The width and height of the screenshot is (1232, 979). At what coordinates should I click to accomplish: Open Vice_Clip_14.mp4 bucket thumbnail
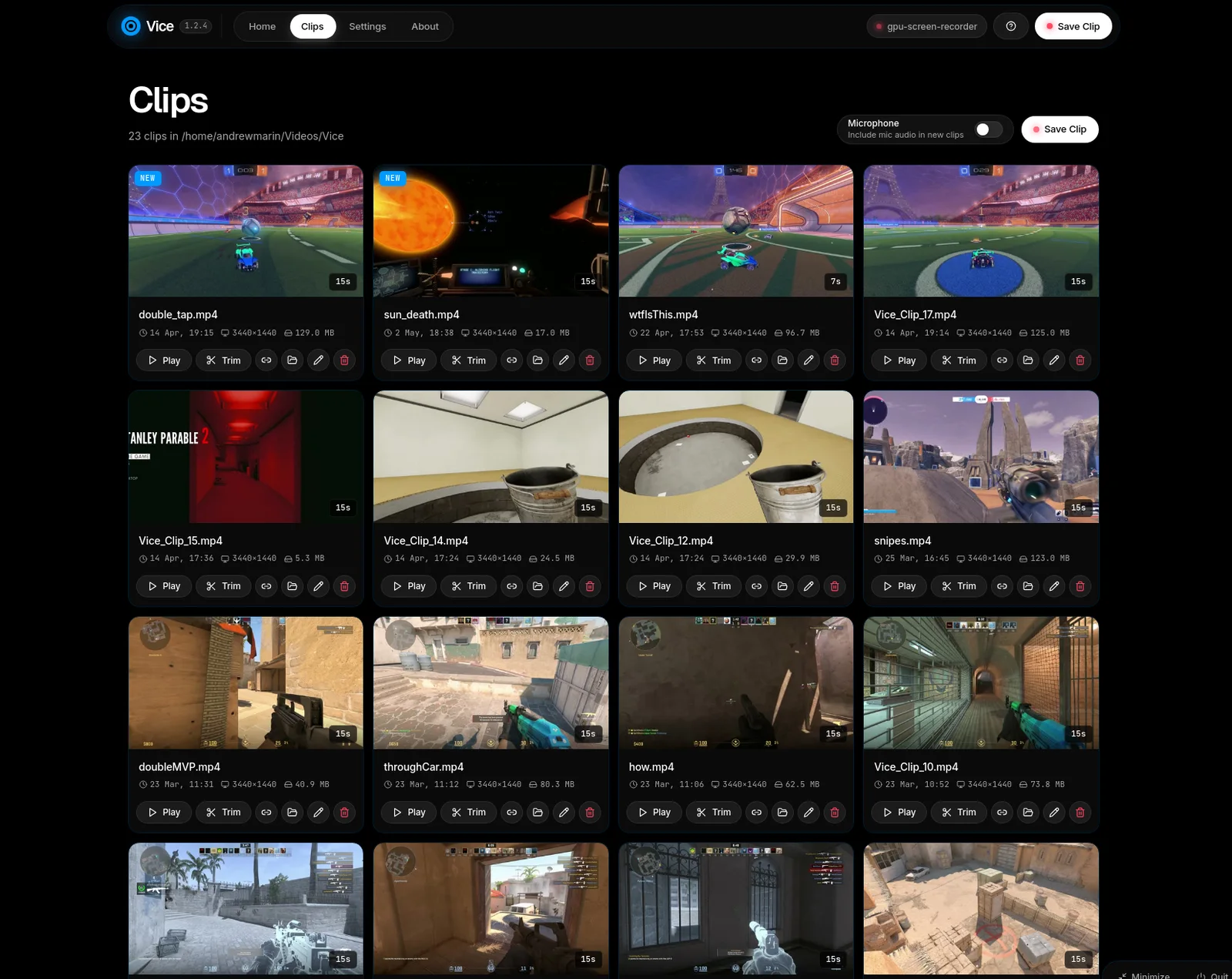click(490, 457)
